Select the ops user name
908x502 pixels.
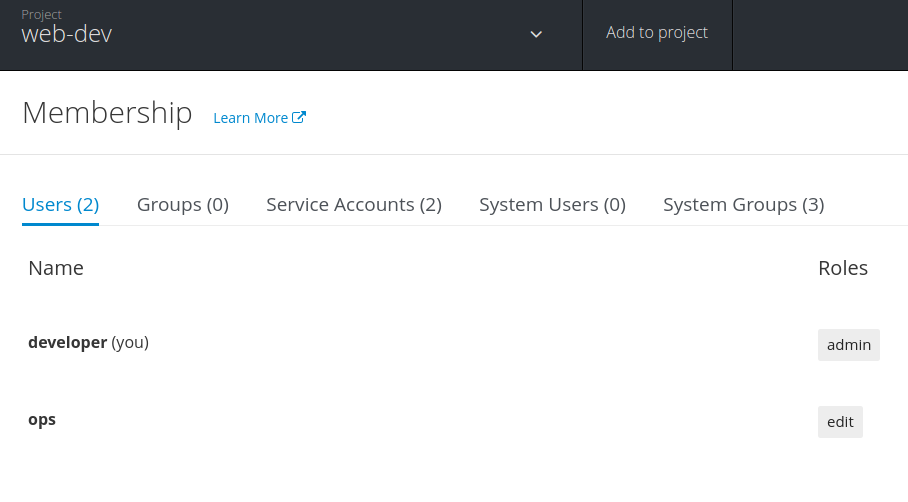[42, 420]
